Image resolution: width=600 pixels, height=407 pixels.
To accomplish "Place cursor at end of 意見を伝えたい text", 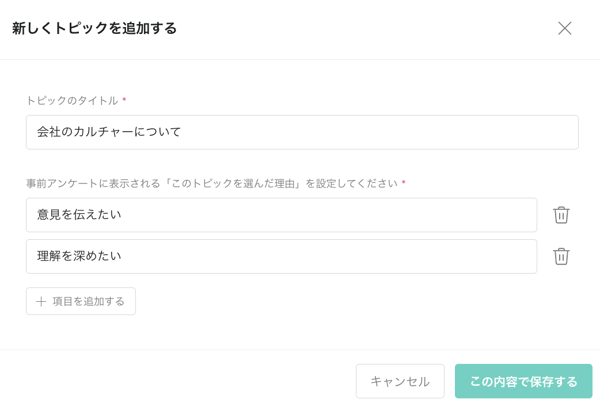I will [122, 215].
